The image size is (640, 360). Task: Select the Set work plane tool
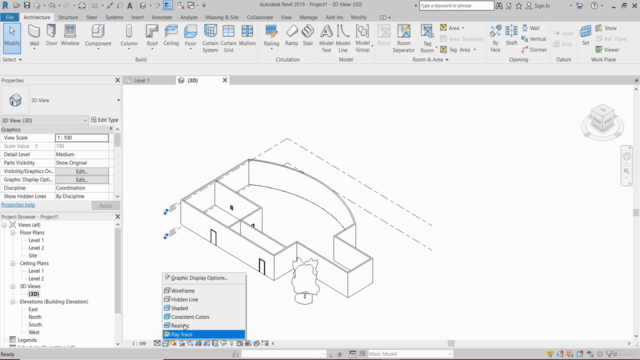point(585,35)
